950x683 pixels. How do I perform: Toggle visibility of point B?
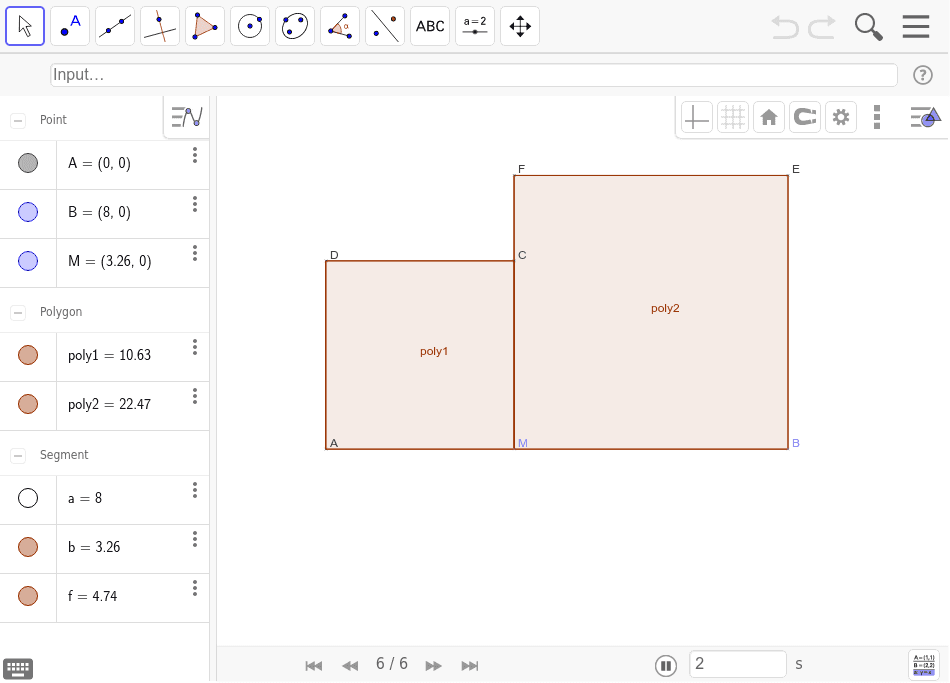coord(28,212)
